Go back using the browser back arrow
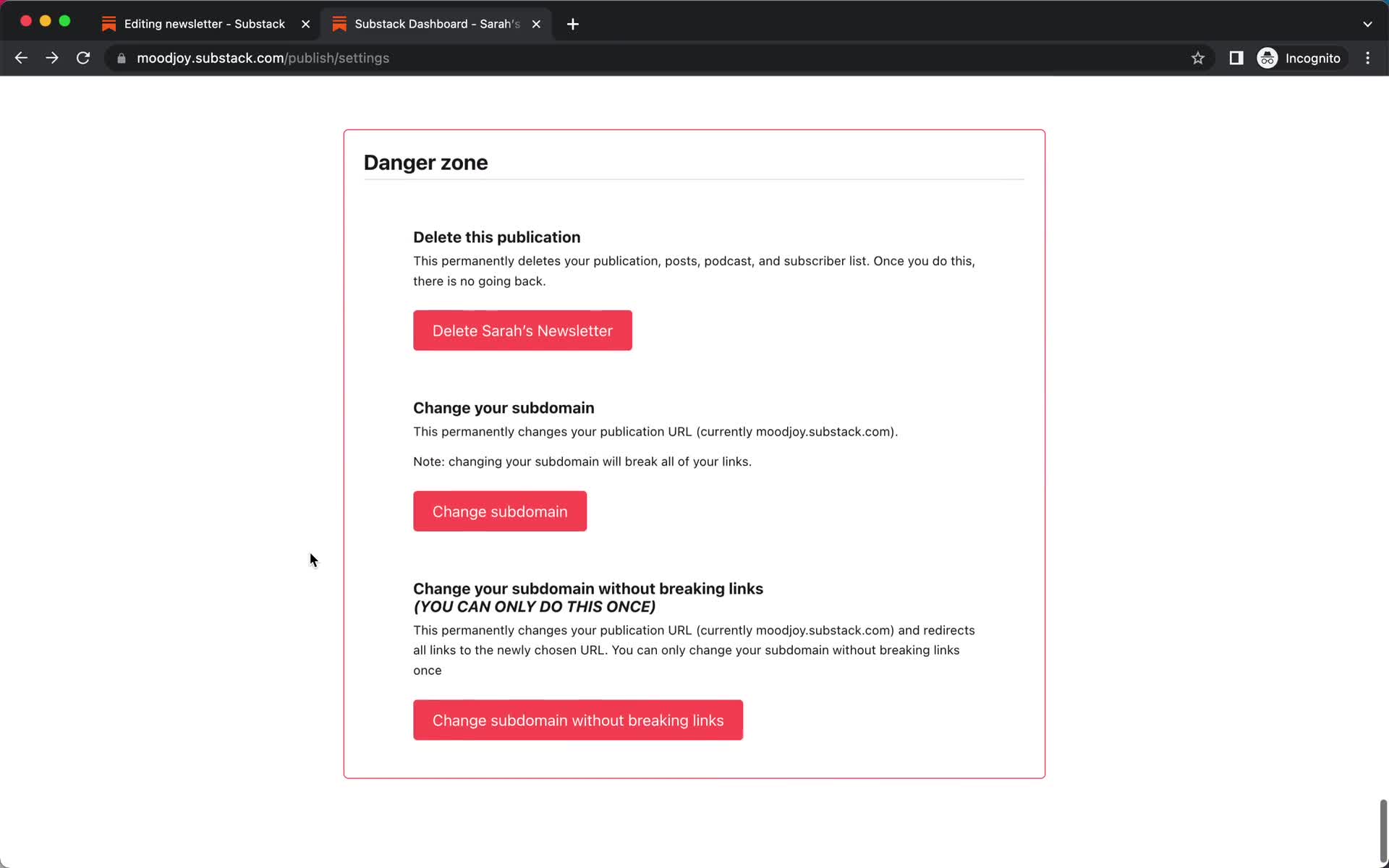1389x868 pixels. pos(21,58)
